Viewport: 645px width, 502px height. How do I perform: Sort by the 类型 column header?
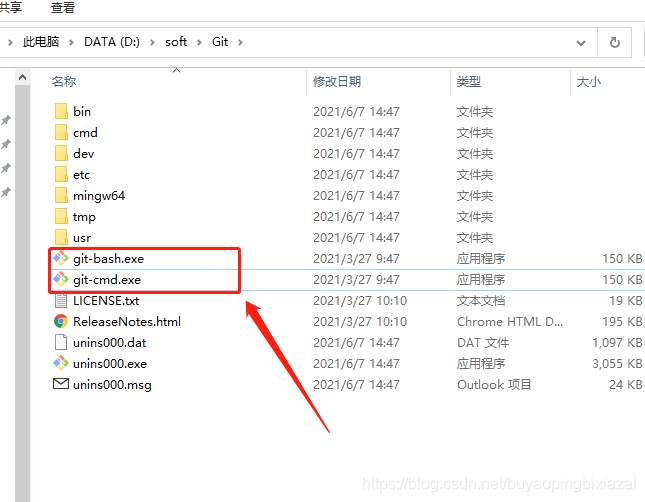click(x=469, y=81)
